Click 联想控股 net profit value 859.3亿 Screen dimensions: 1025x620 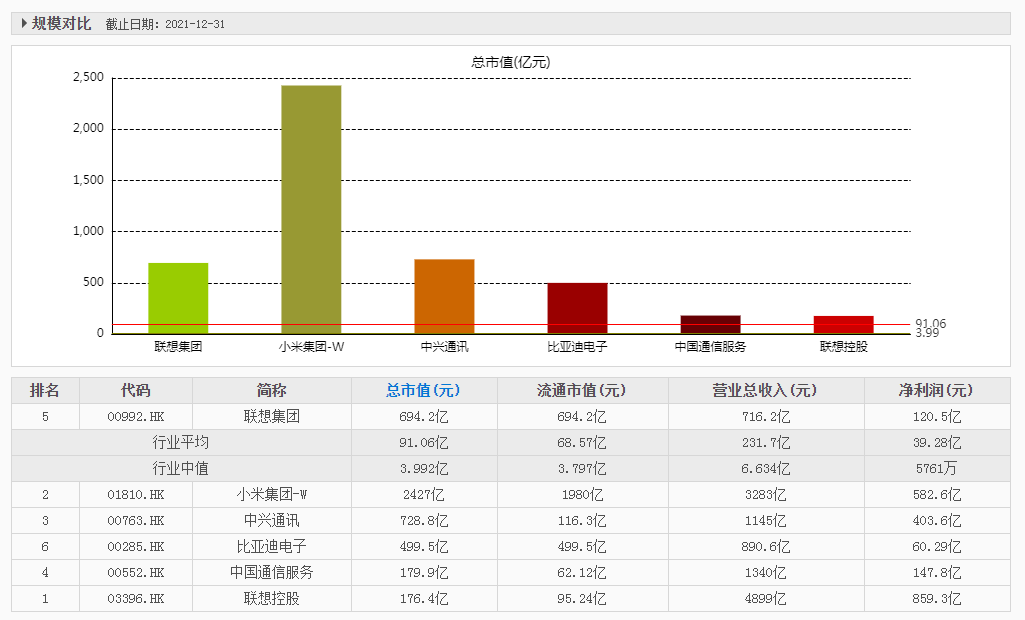pos(937,598)
